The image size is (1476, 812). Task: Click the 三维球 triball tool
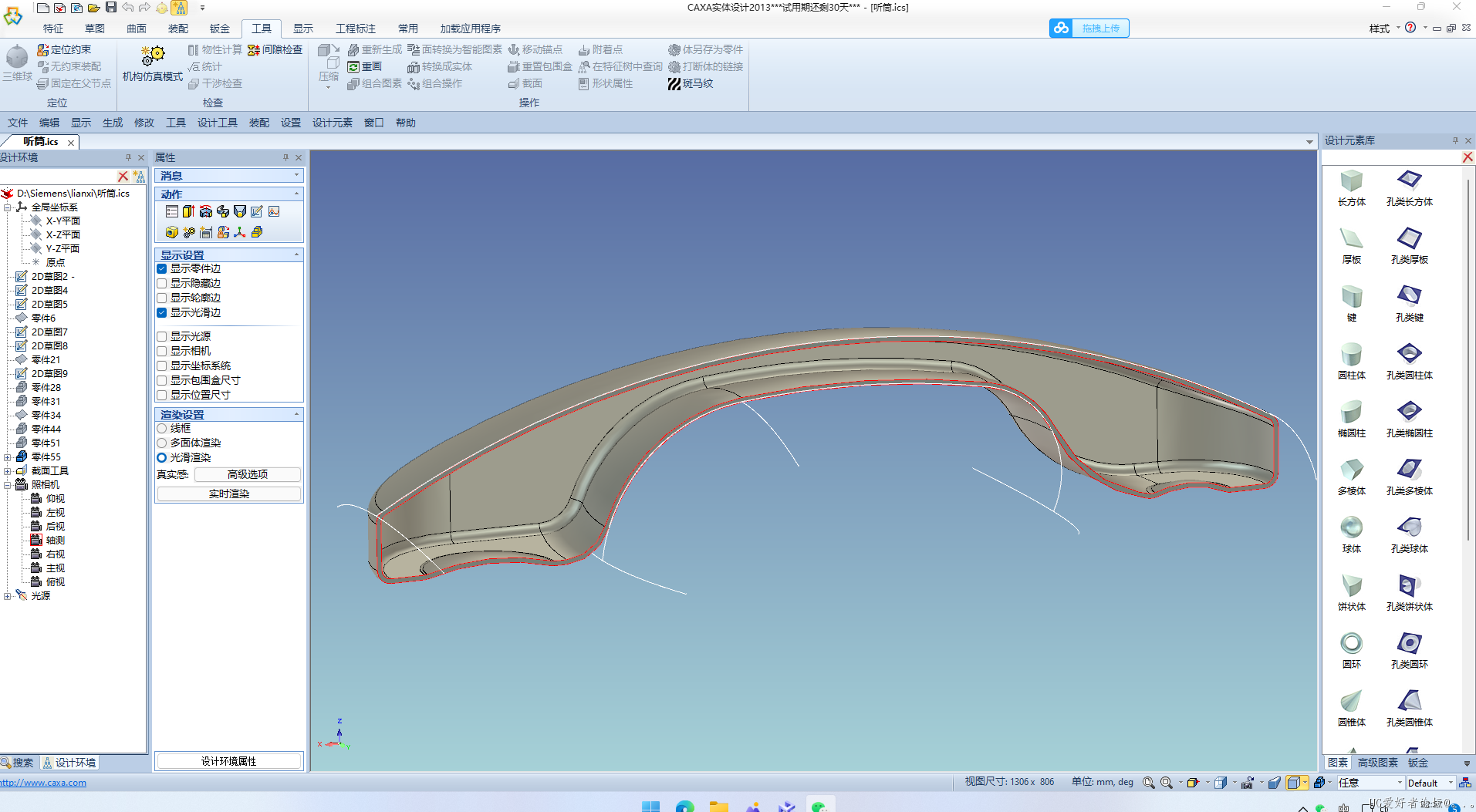click(x=17, y=63)
